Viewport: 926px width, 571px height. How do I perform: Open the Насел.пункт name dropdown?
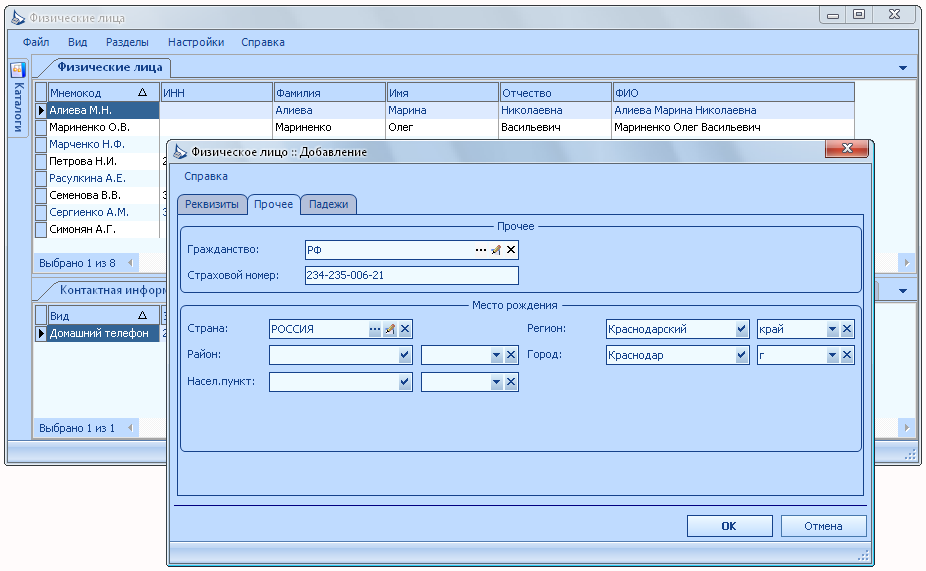point(405,382)
